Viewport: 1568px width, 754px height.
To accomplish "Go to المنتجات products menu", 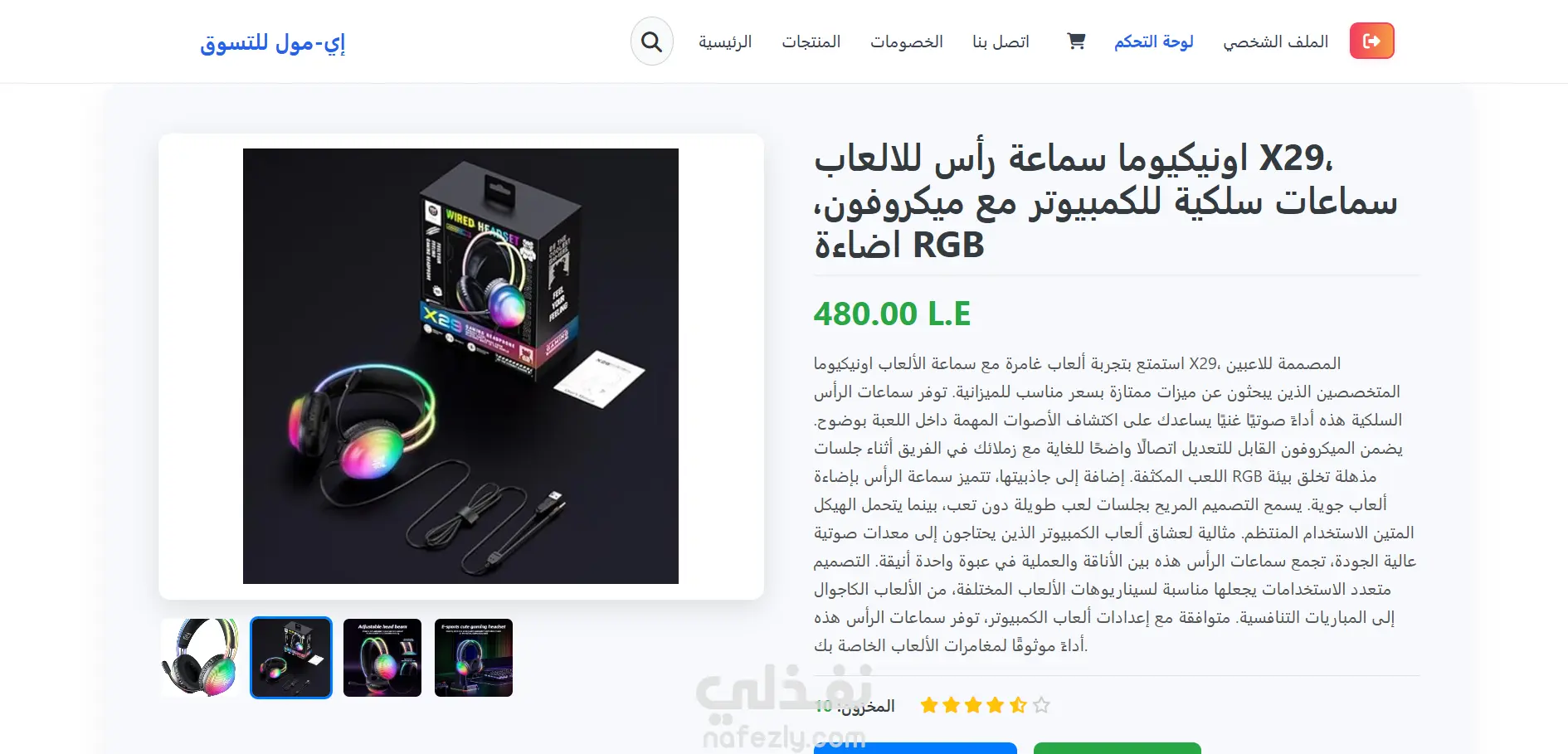I will click(811, 41).
